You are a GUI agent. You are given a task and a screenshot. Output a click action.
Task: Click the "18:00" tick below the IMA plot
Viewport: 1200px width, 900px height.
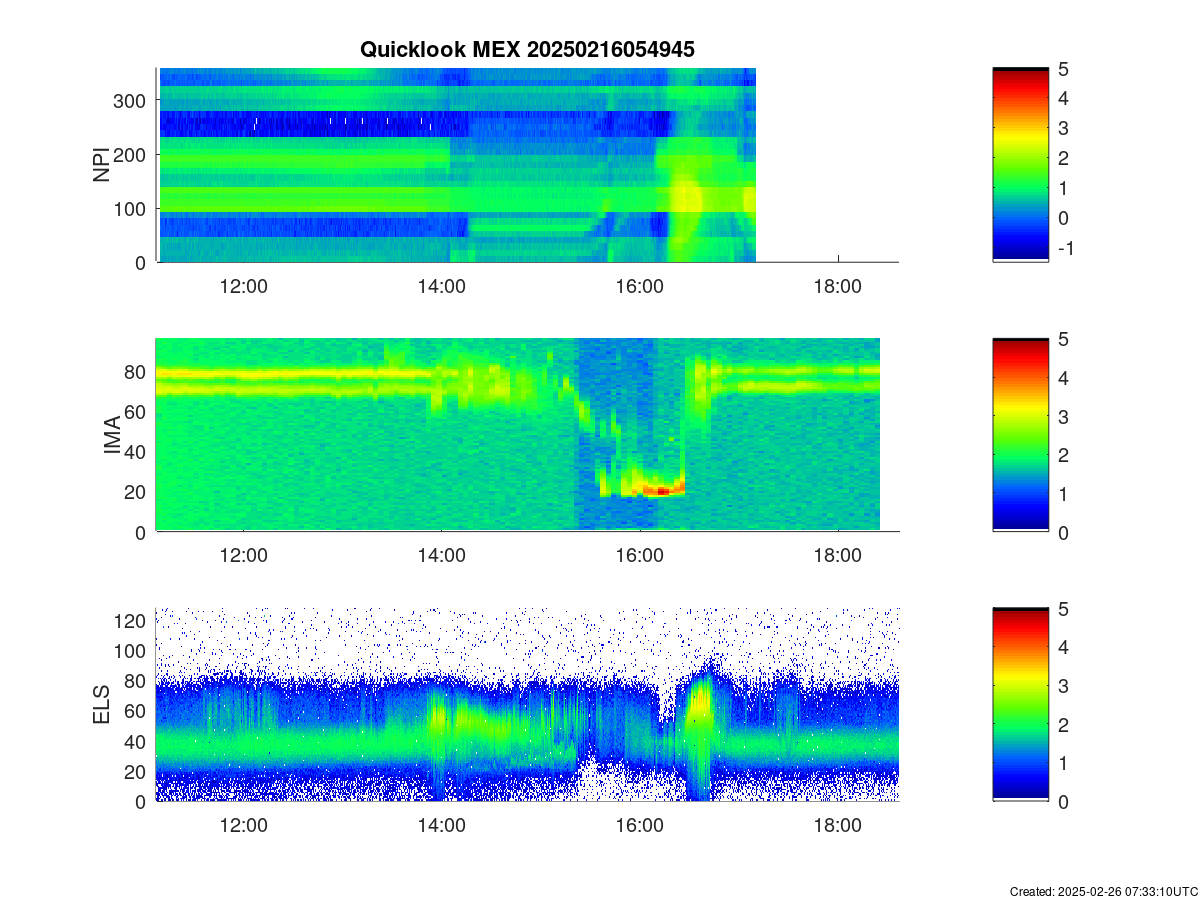838,556
